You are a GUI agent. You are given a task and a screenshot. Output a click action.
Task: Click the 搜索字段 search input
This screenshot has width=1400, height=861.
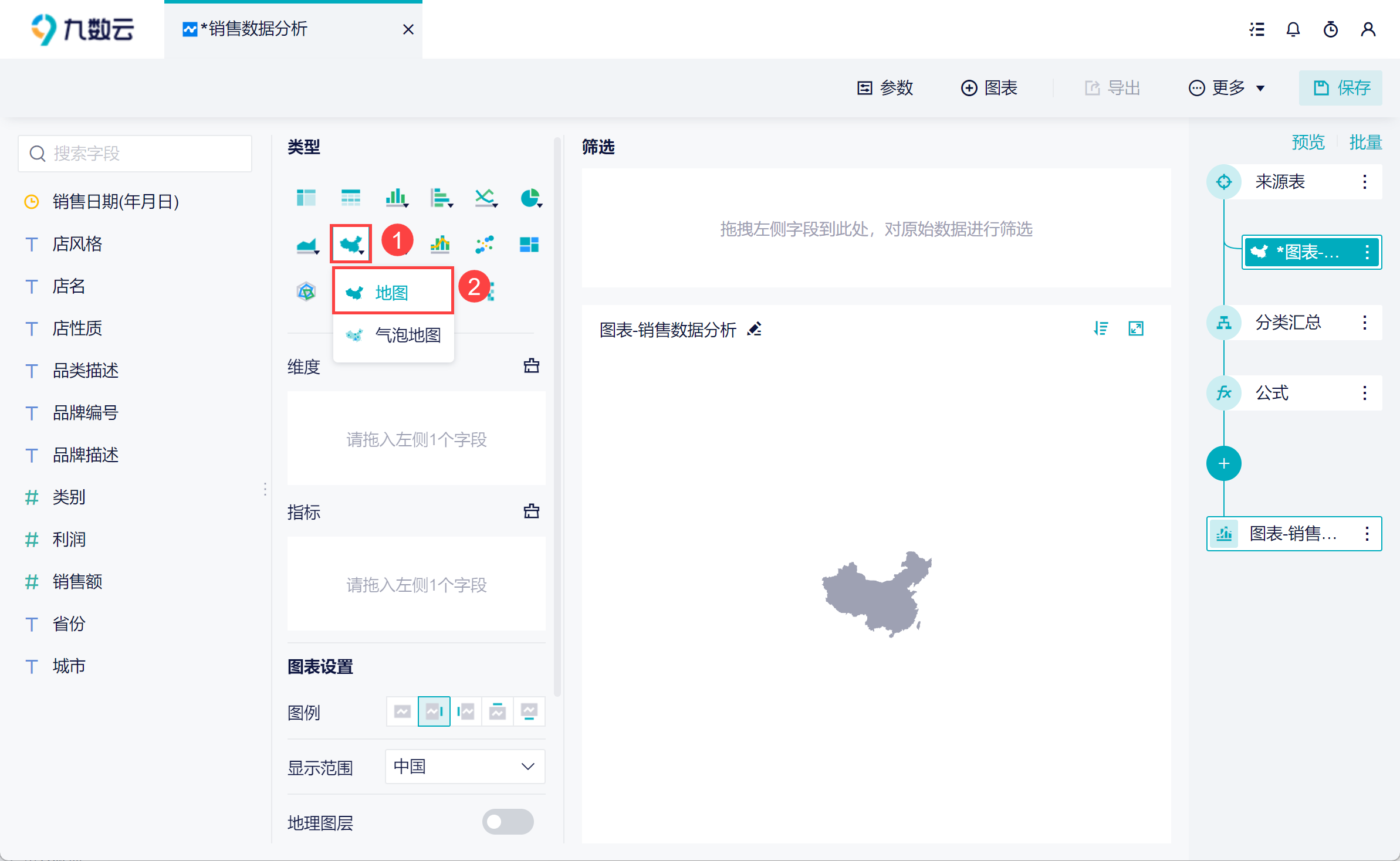click(136, 154)
